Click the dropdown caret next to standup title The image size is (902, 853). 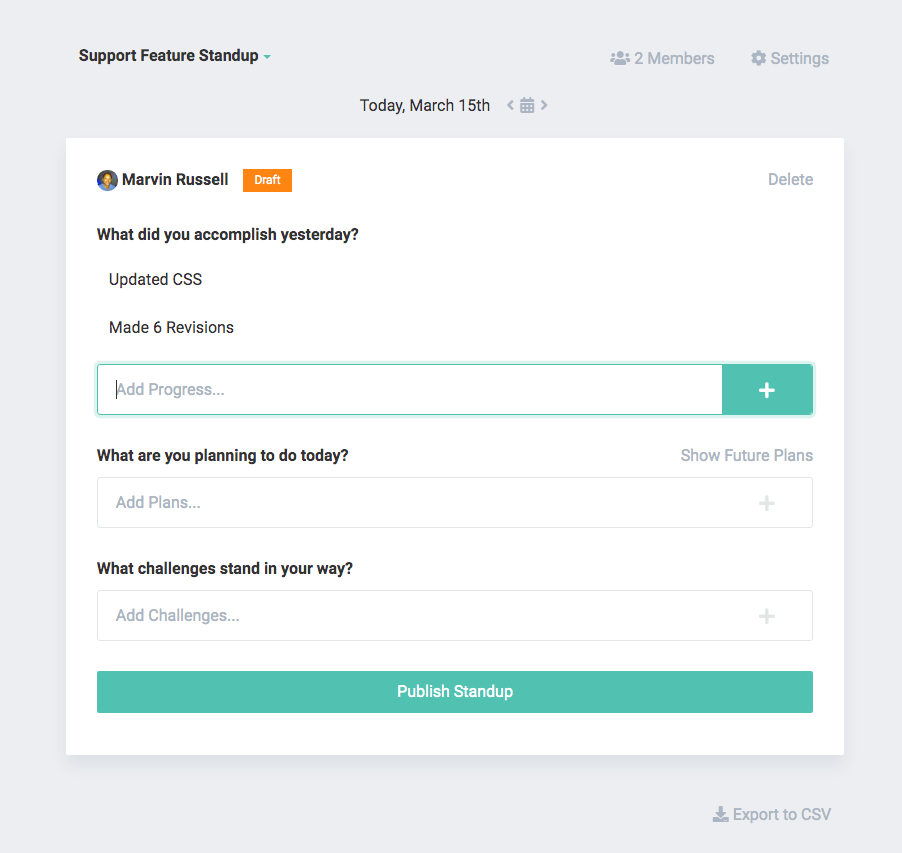click(267, 57)
